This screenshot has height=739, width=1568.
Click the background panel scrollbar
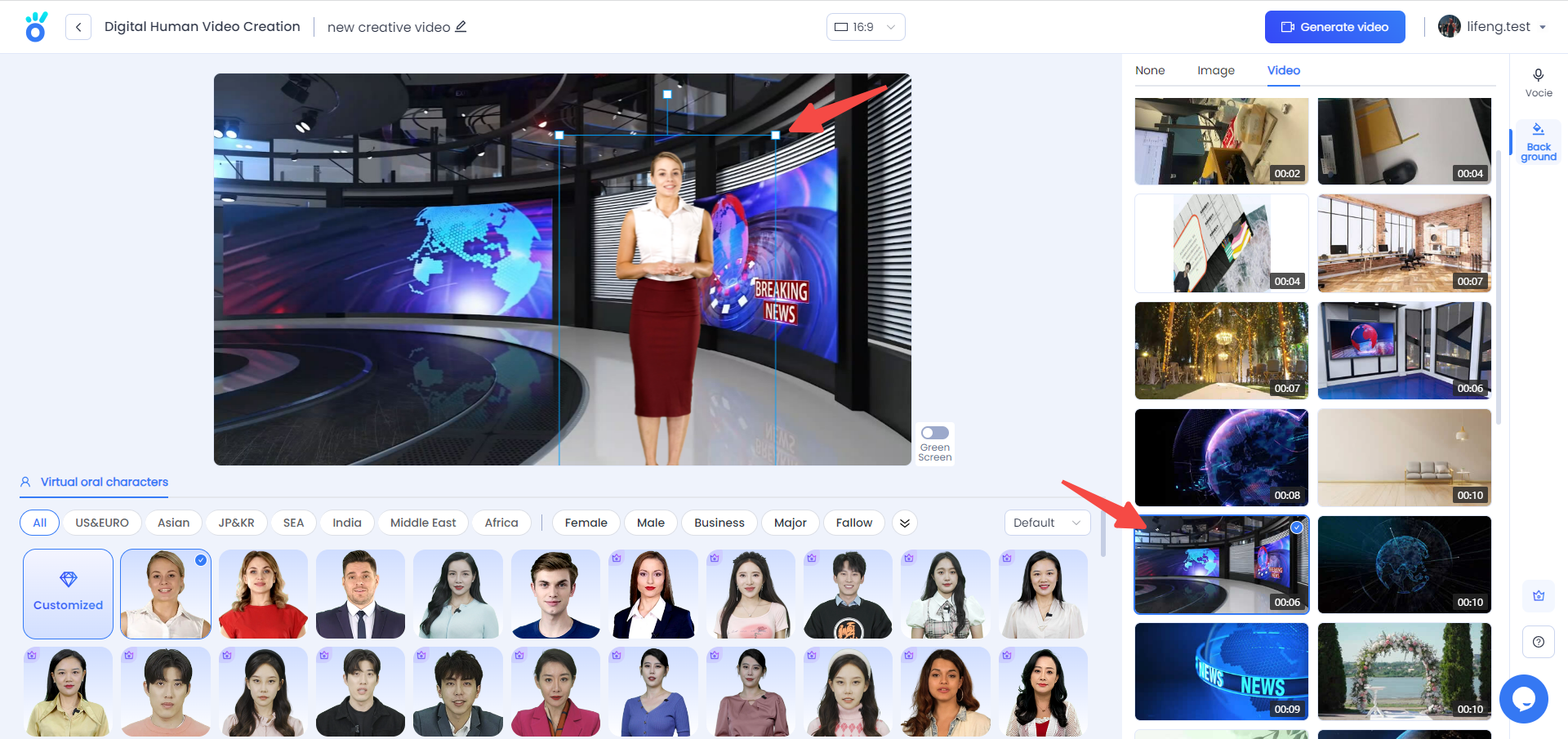(1499, 286)
